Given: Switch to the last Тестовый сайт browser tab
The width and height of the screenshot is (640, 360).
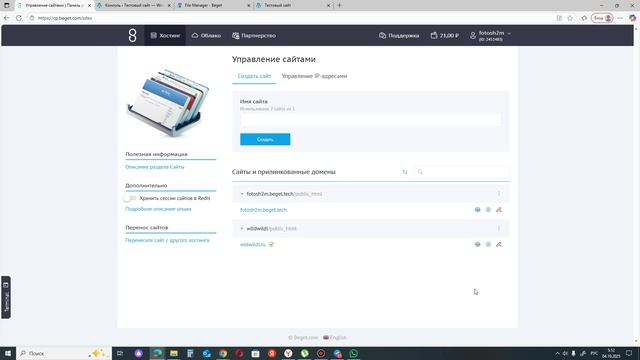Looking at the screenshot, I should [x=293, y=5].
